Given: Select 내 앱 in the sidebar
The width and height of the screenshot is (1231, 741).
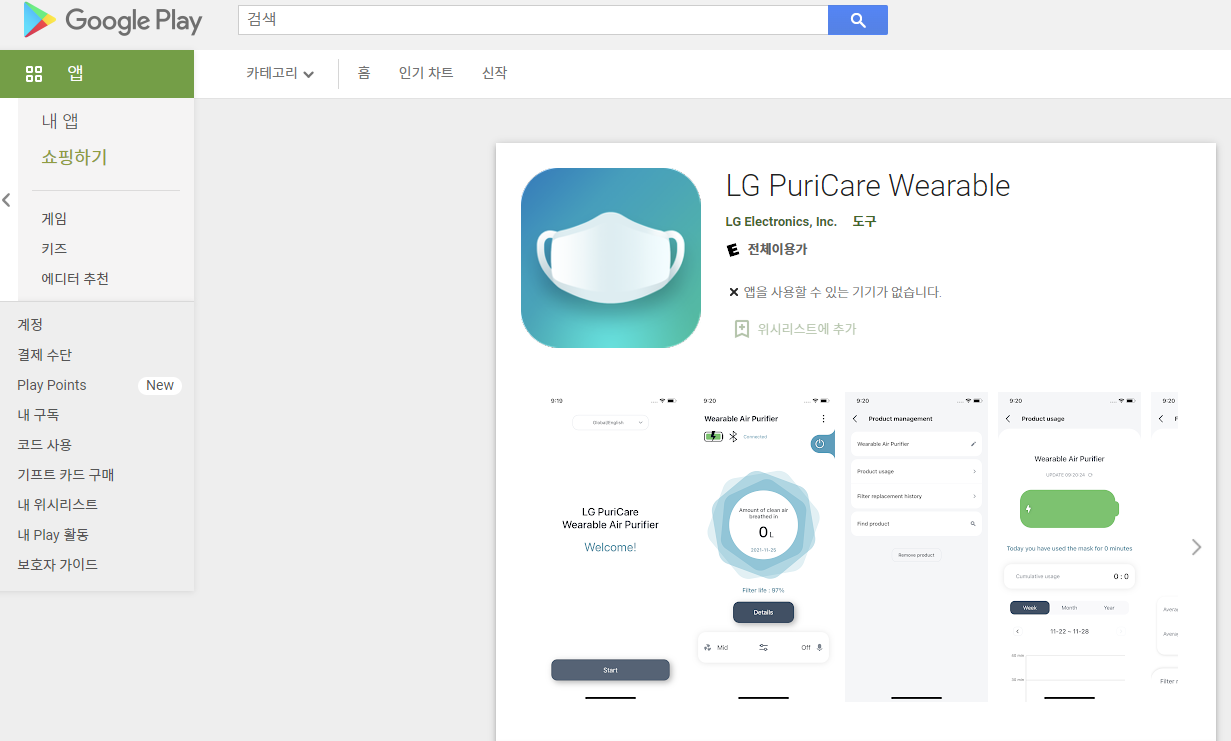Looking at the screenshot, I should tap(60, 121).
